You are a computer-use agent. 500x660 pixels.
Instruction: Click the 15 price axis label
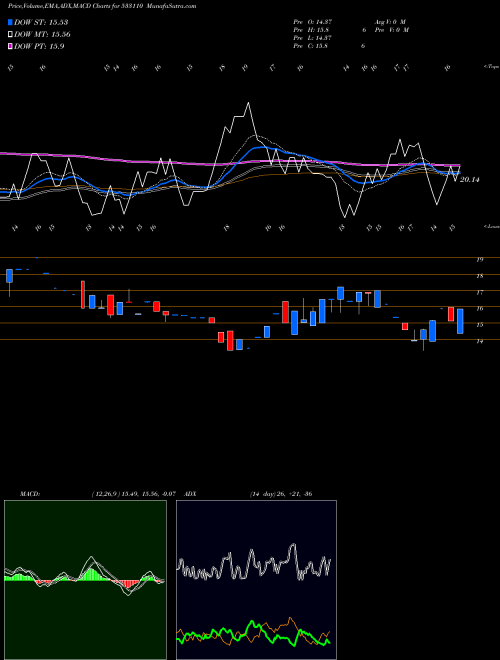[479, 325]
